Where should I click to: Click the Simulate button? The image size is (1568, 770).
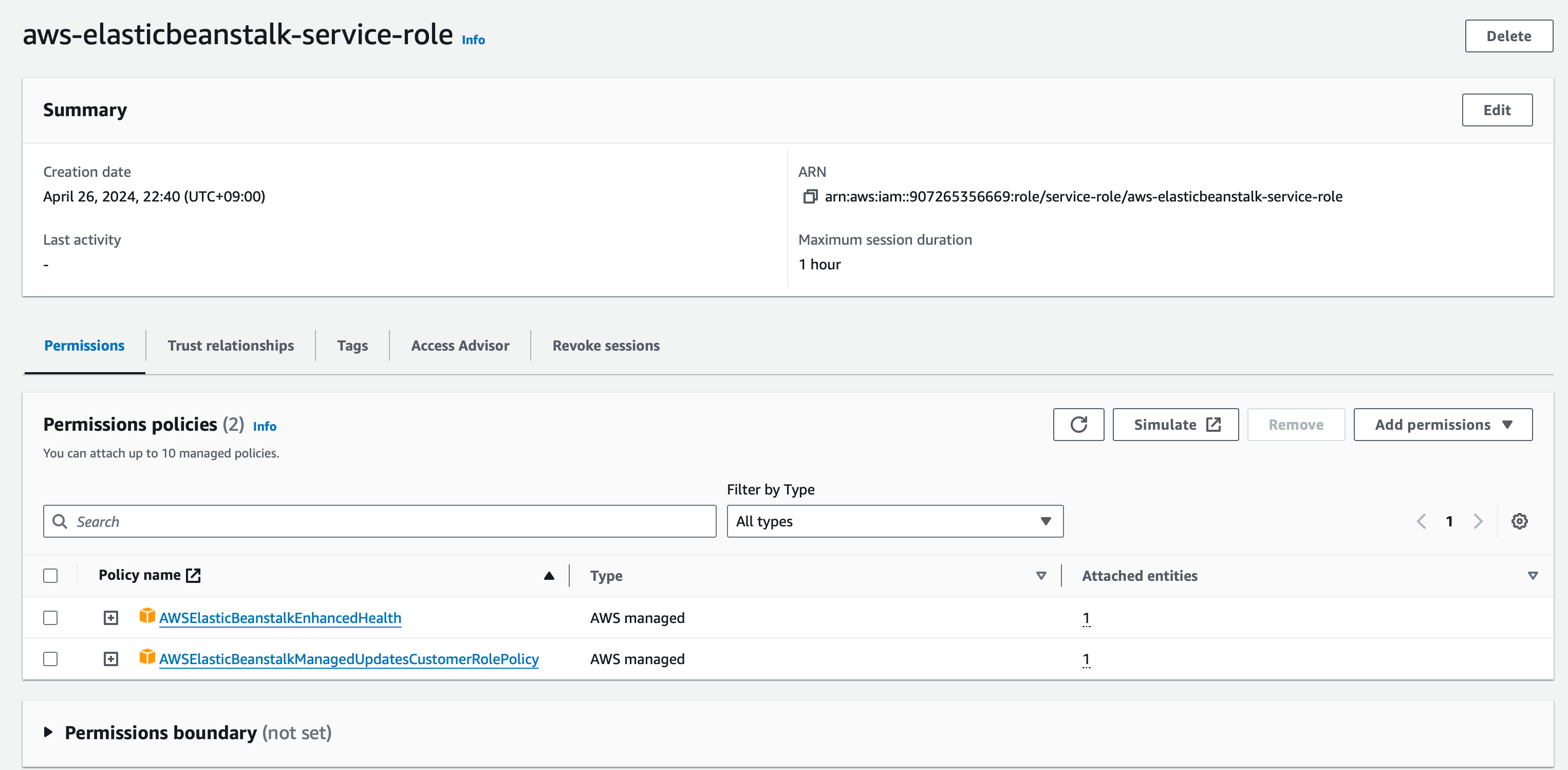(x=1175, y=425)
